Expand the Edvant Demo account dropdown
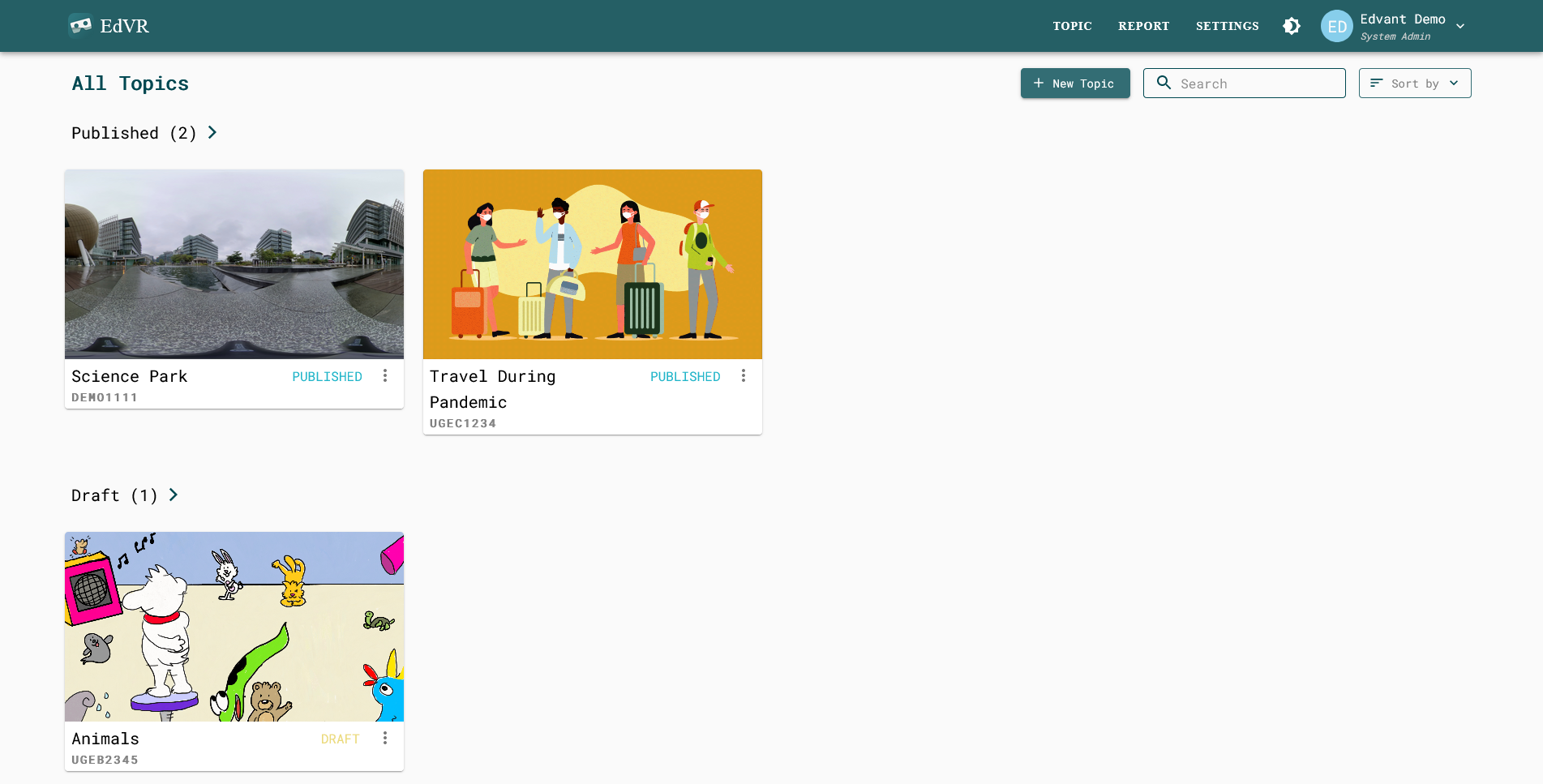This screenshot has width=1543, height=784. (1460, 26)
